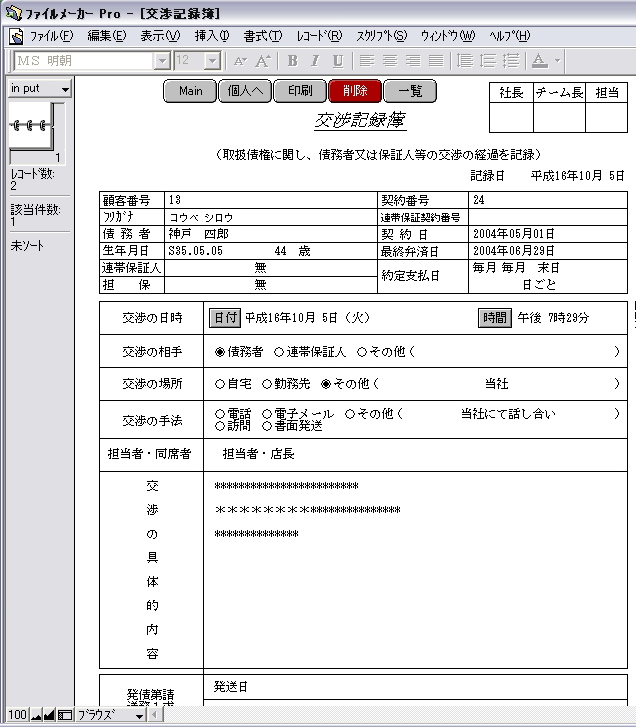636x727 pixels.
Task: Toggle underline formatting
Action: [x=338, y=61]
